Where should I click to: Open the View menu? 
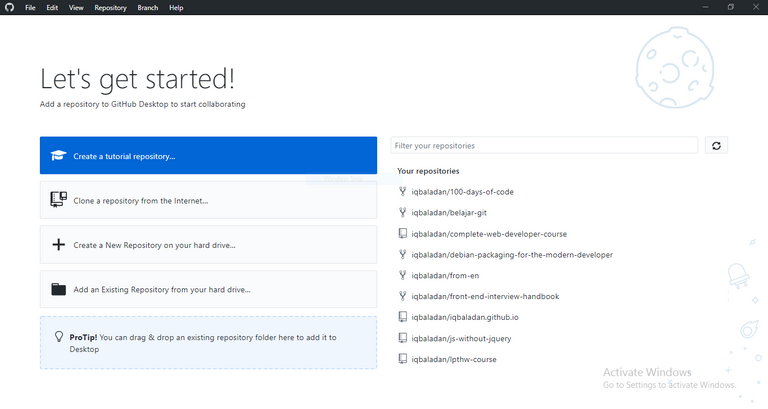tap(76, 7)
